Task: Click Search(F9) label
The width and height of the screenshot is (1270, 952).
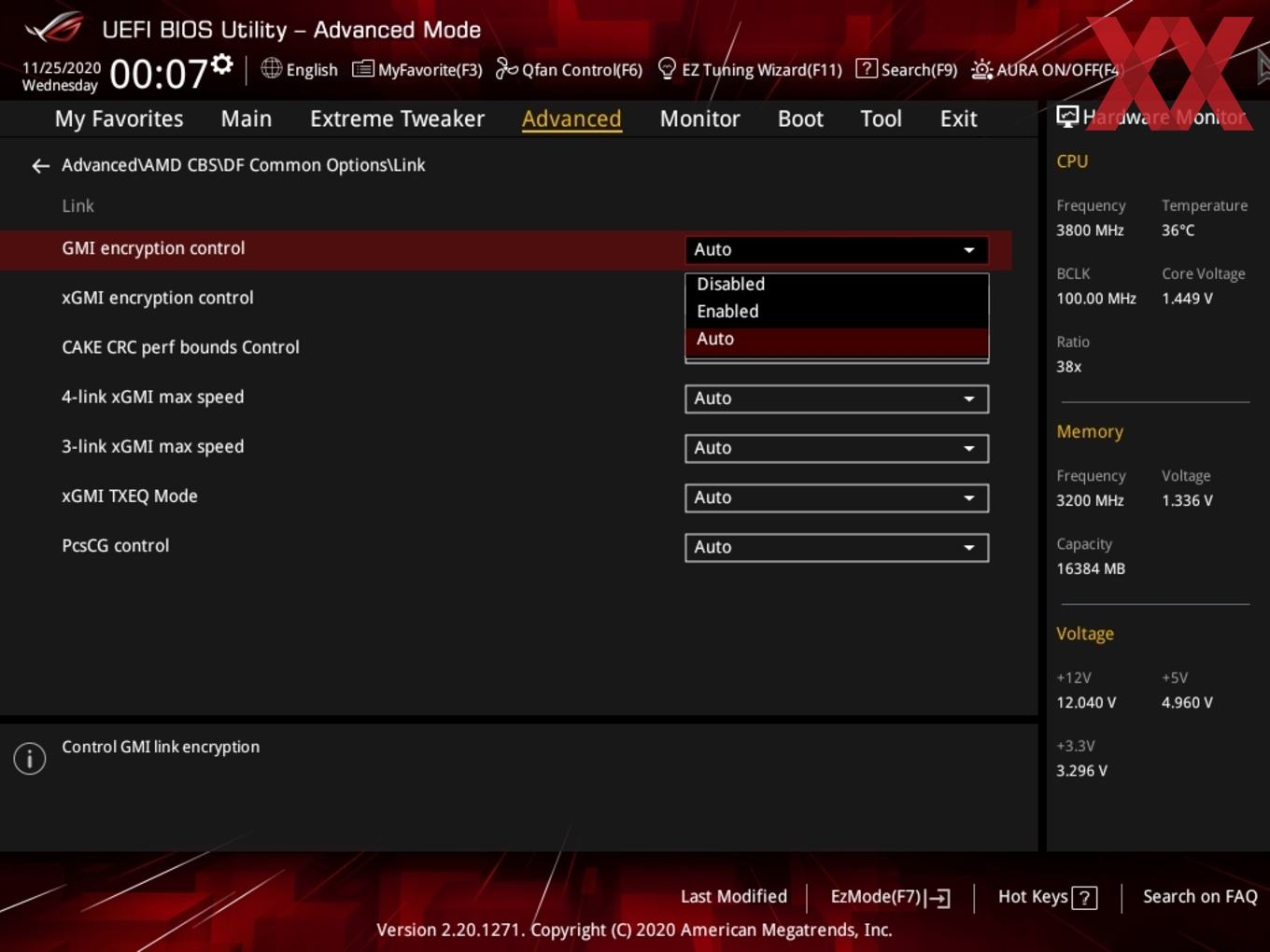Action: pyautogui.click(x=919, y=70)
